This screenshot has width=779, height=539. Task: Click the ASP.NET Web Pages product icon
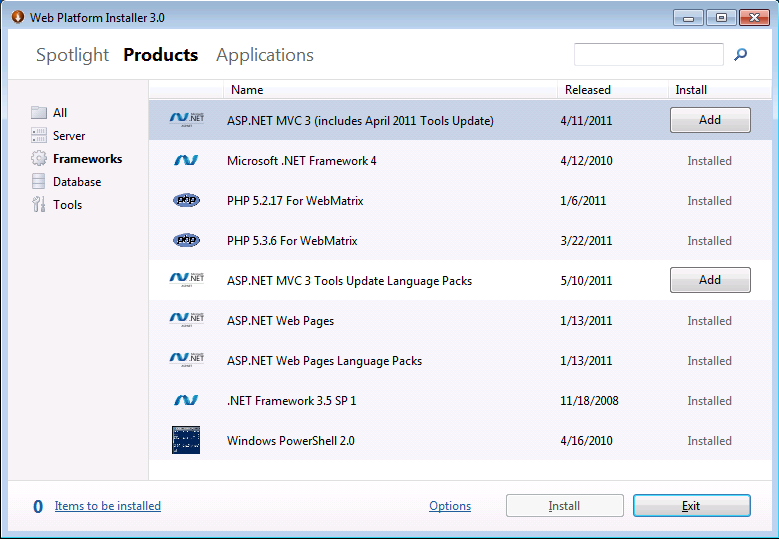tap(187, 319)
